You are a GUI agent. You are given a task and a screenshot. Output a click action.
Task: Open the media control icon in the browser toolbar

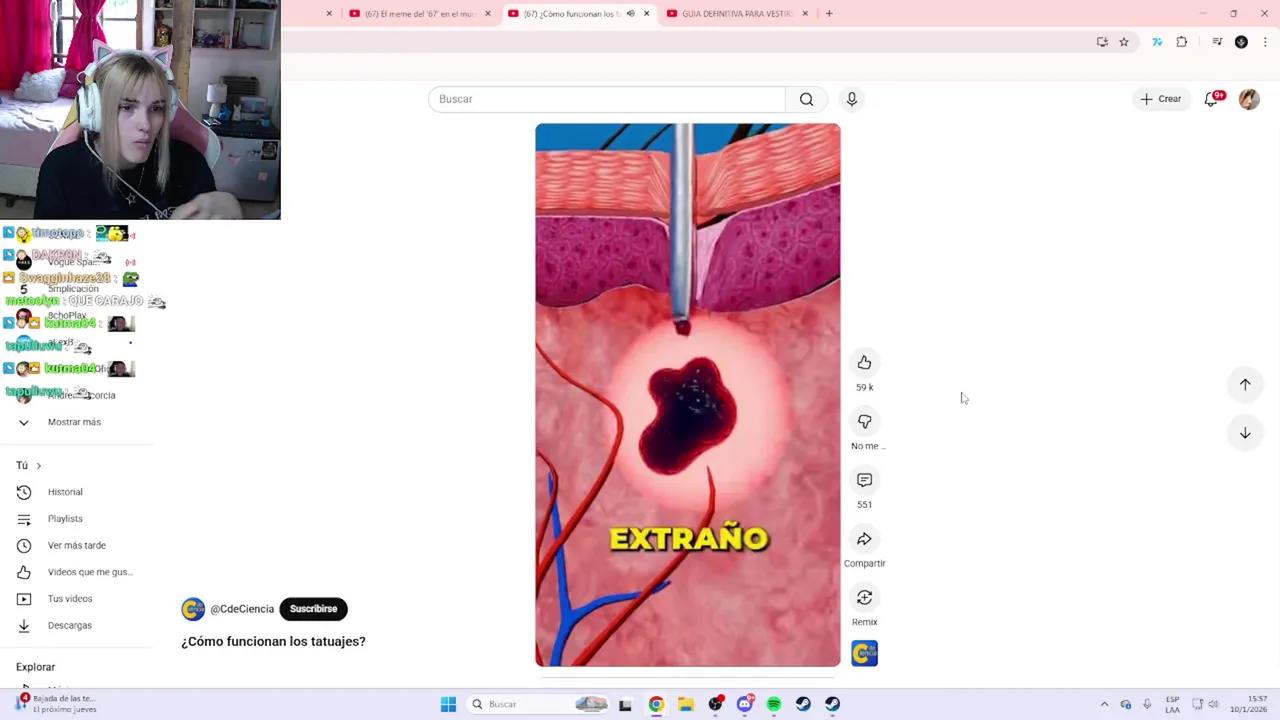(x=1217, y=42)
